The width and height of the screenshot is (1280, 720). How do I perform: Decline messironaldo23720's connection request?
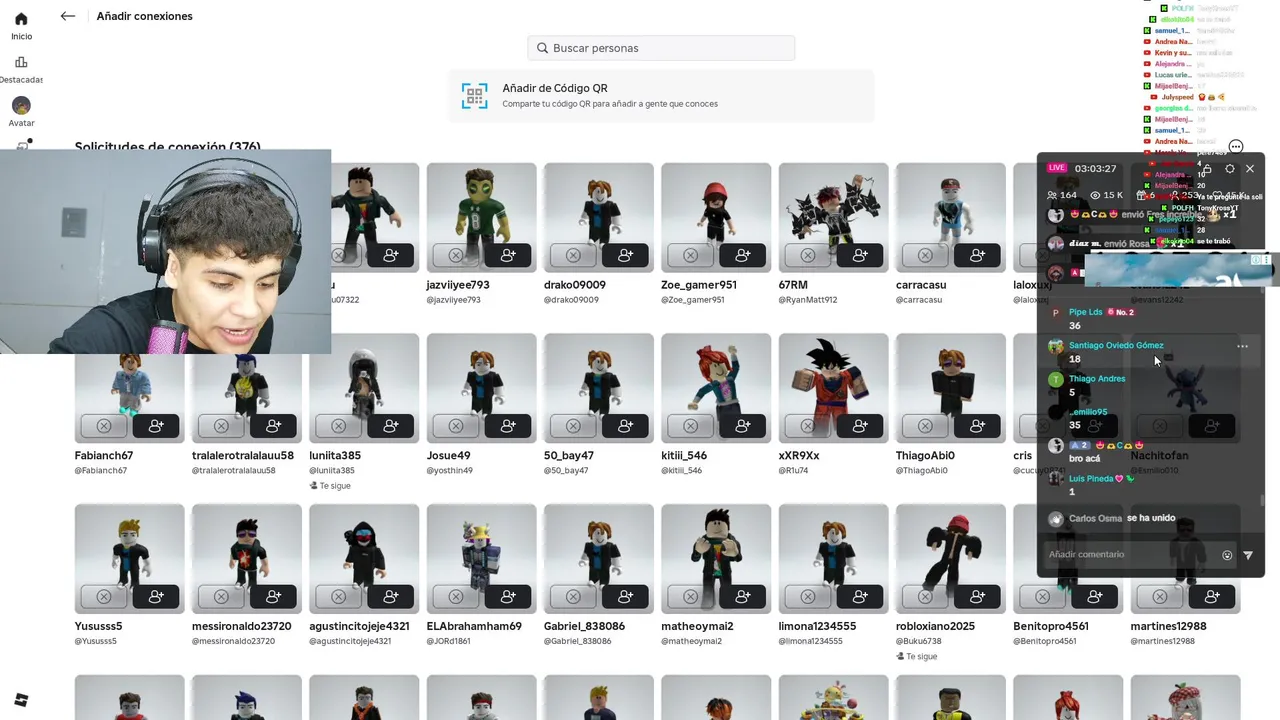pyautogui.click(x=221, y=597)
